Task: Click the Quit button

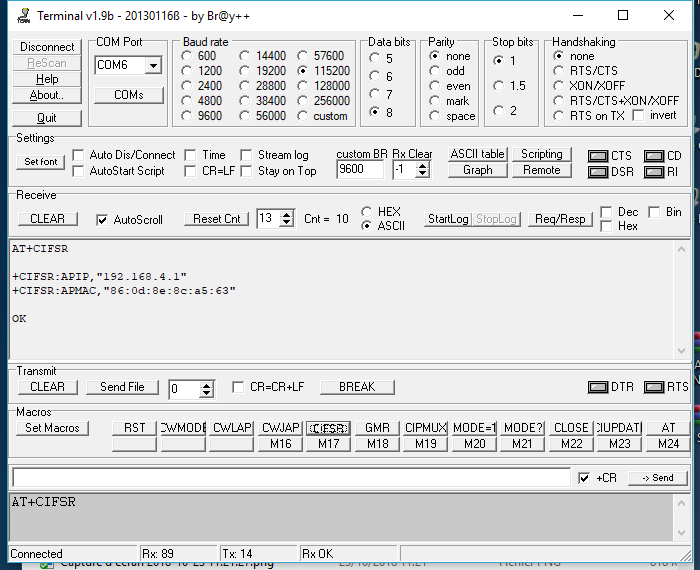Action: [47, 118]
